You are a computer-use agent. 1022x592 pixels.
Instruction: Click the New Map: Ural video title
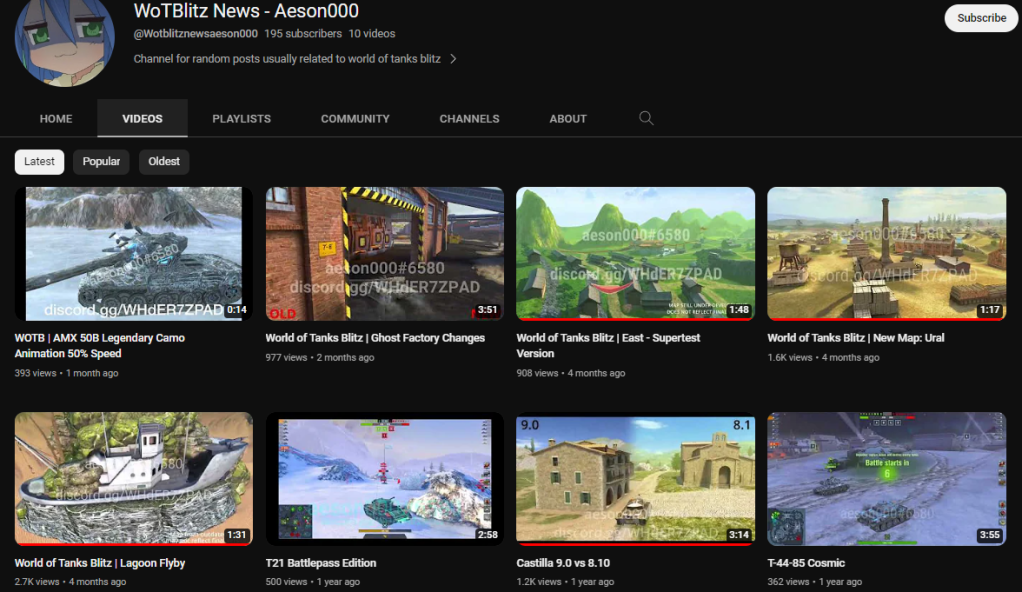(x=855, y=338)
